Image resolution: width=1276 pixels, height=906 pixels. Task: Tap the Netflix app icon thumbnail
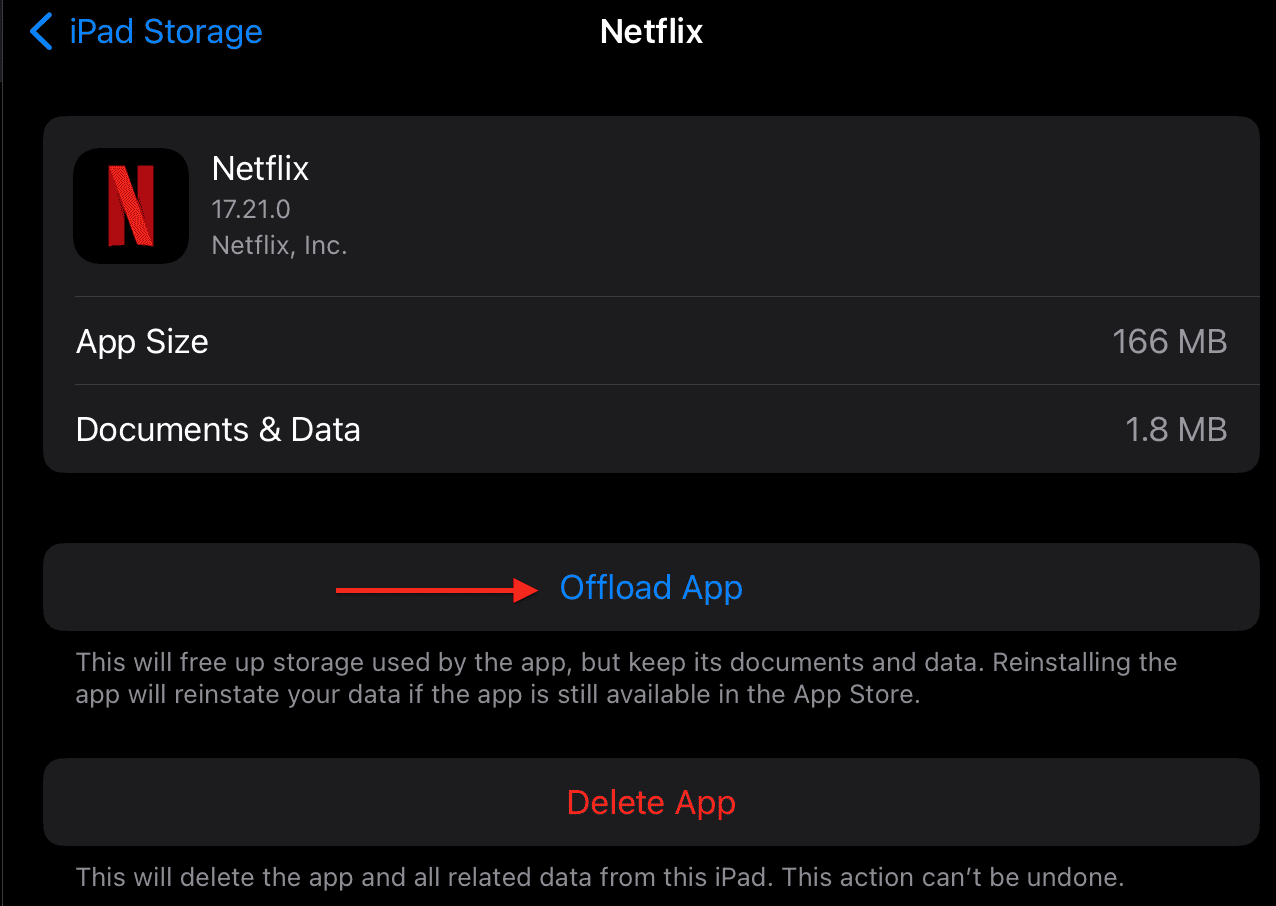[x=131, y=206]
